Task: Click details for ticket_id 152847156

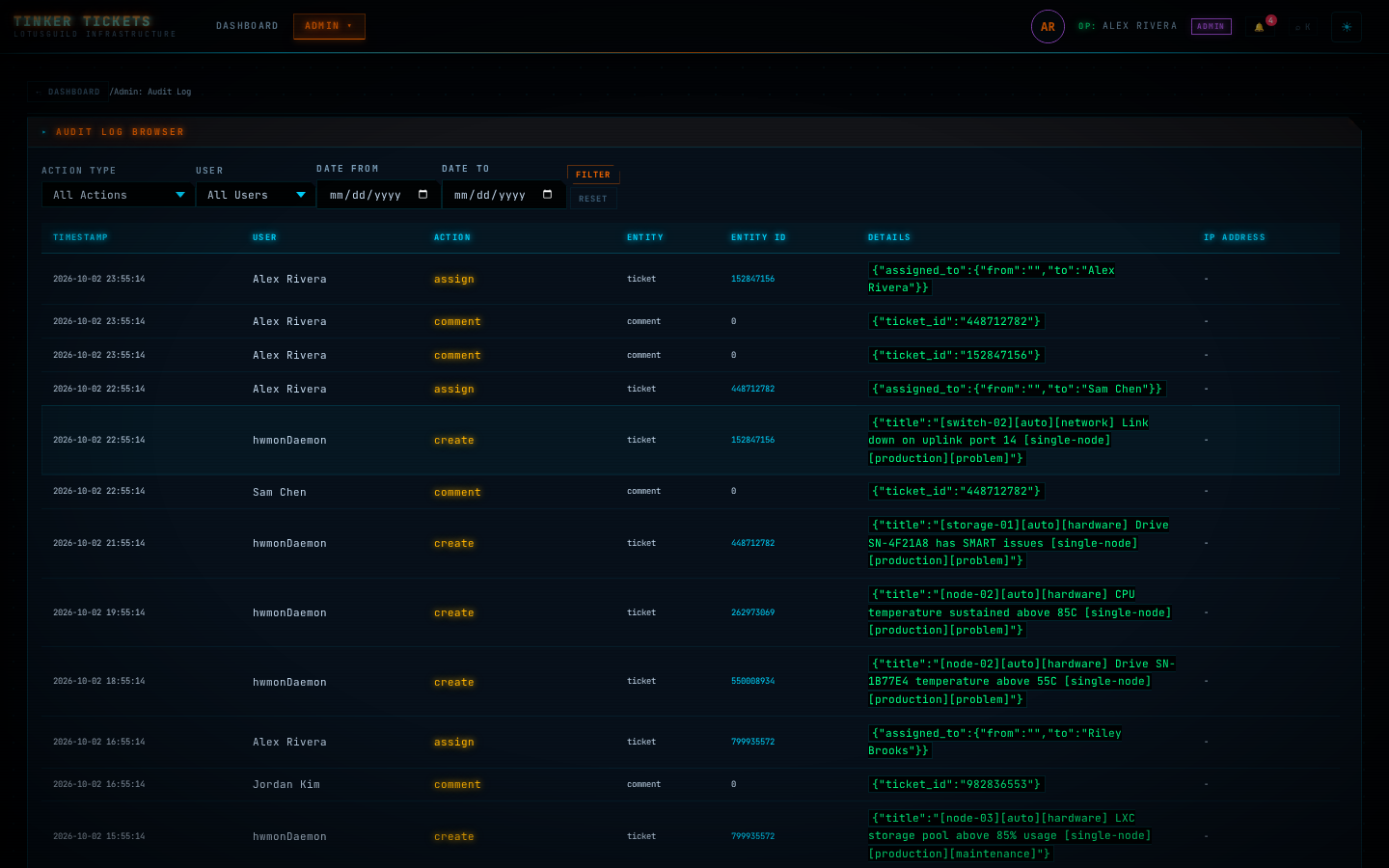Action: pyautogui.click(x=956, y=355)
